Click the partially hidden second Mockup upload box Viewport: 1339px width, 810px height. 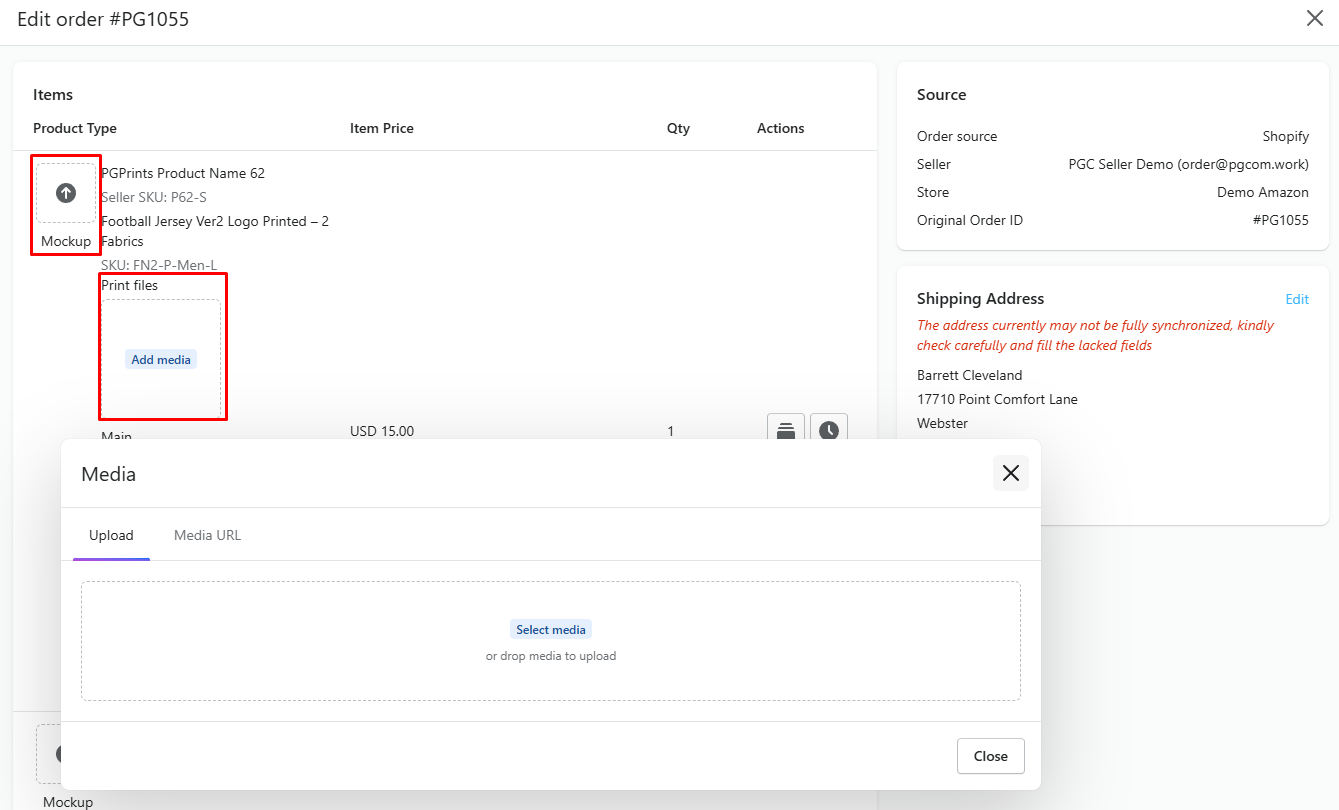[x=48, y=754]
